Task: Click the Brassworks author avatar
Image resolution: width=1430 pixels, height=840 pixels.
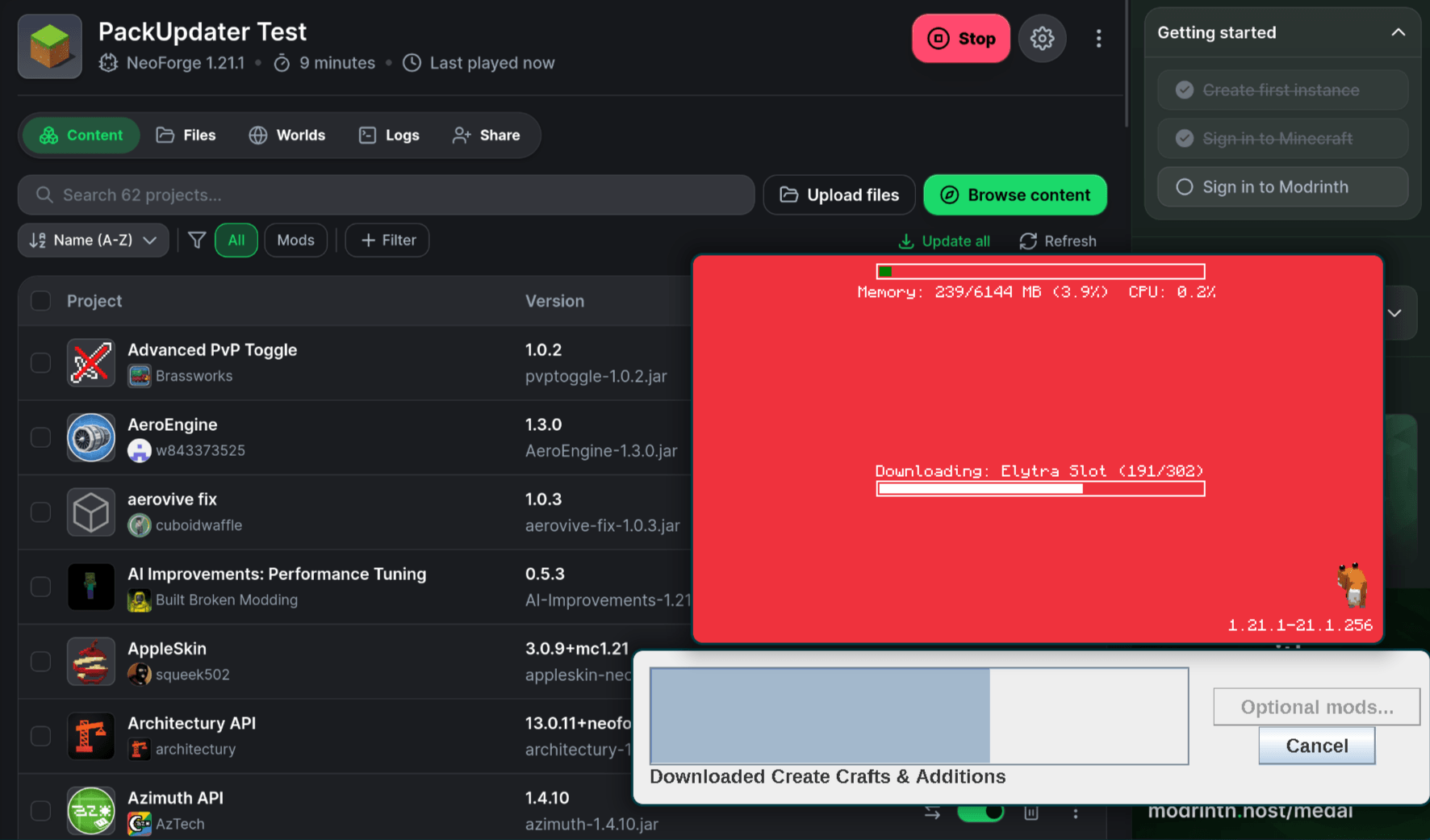Action: tap(140, 376)
